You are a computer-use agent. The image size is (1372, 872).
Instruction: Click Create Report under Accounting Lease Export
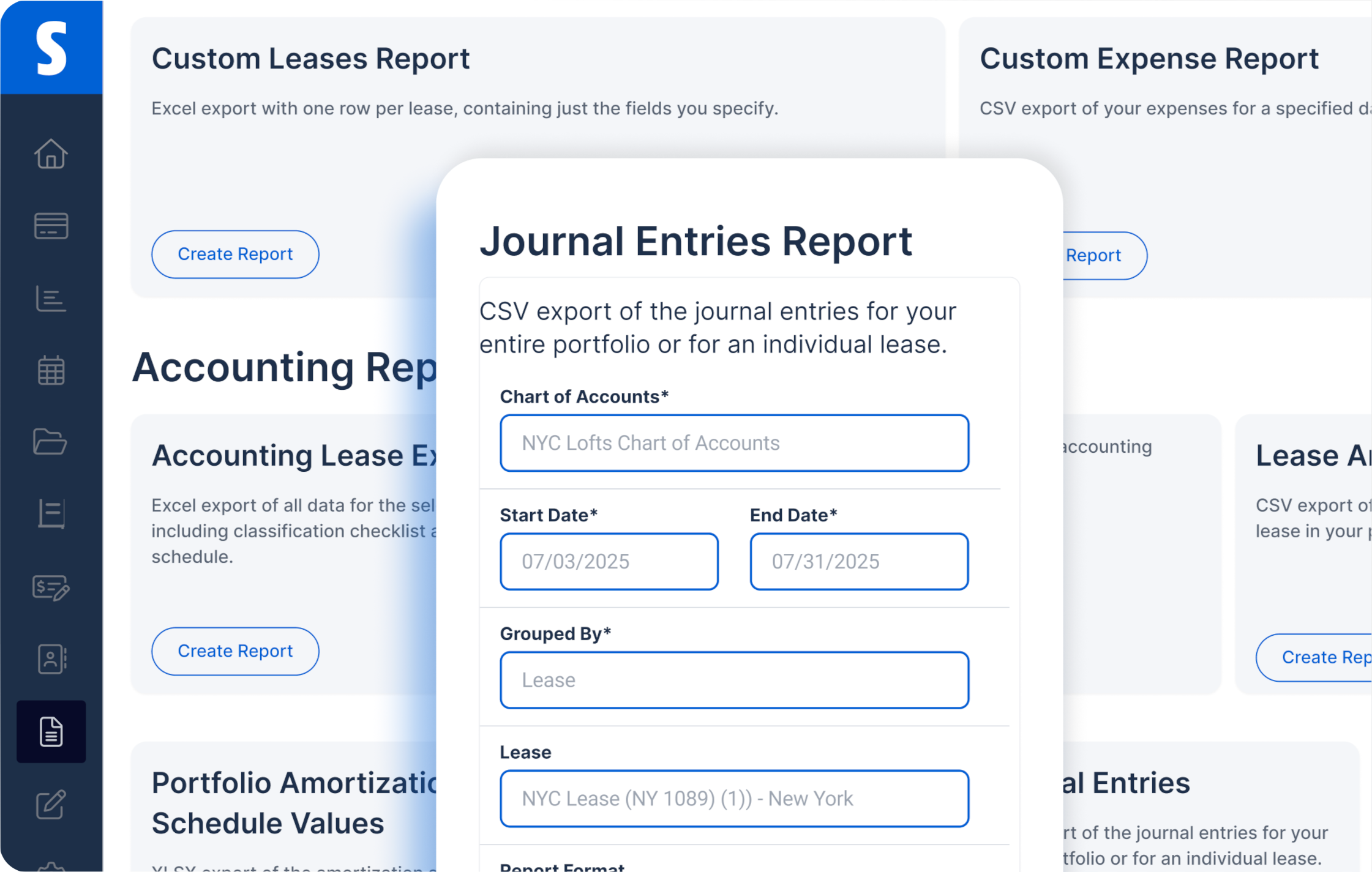pyautogui.click(x=234, y=651)
